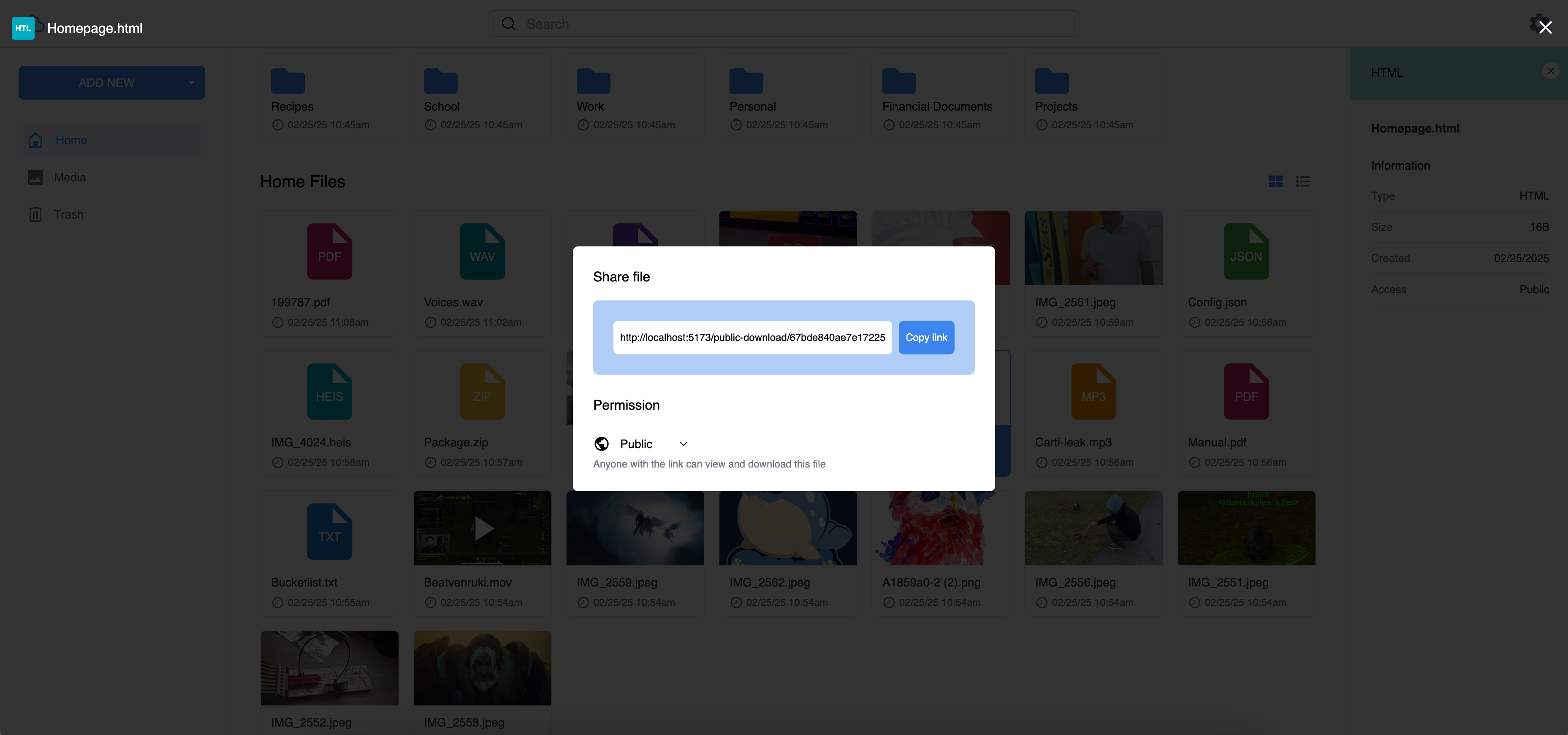This screenshot has width=1568, height=735.
Task: Click the Search field
Action: [784, 24]
